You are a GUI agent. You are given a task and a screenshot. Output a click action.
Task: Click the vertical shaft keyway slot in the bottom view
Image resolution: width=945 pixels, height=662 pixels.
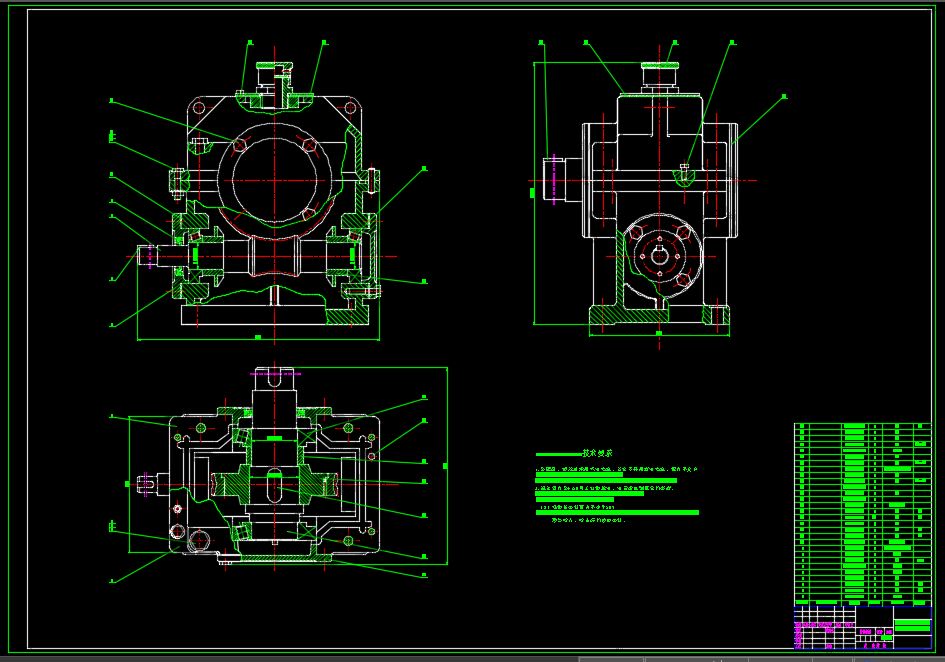(x=274, y=485)
